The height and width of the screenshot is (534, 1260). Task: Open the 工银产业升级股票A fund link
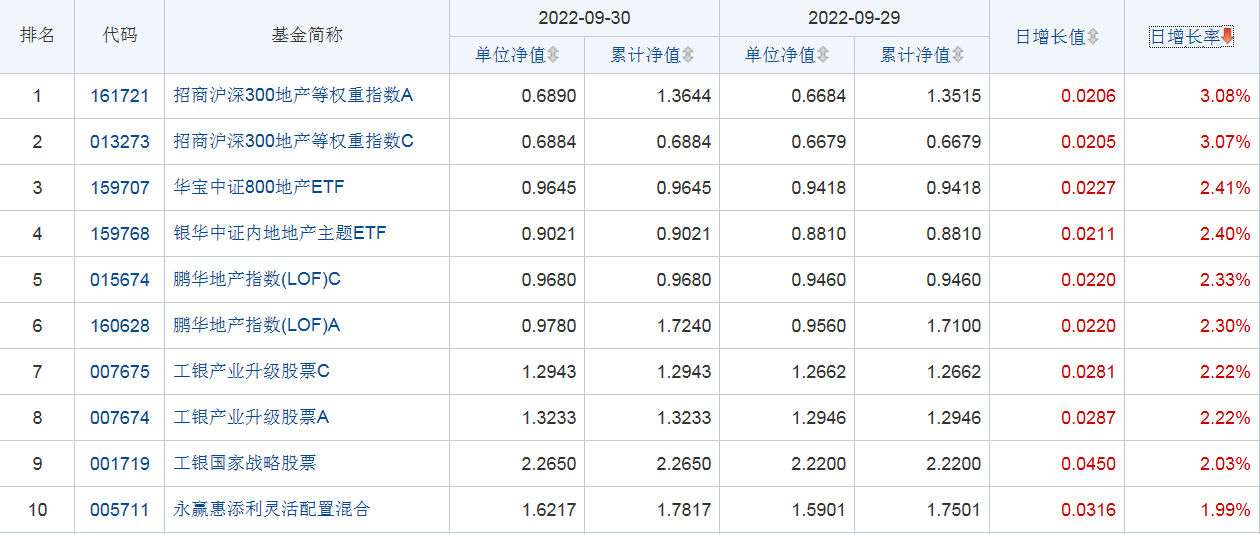tap(251, 418)
